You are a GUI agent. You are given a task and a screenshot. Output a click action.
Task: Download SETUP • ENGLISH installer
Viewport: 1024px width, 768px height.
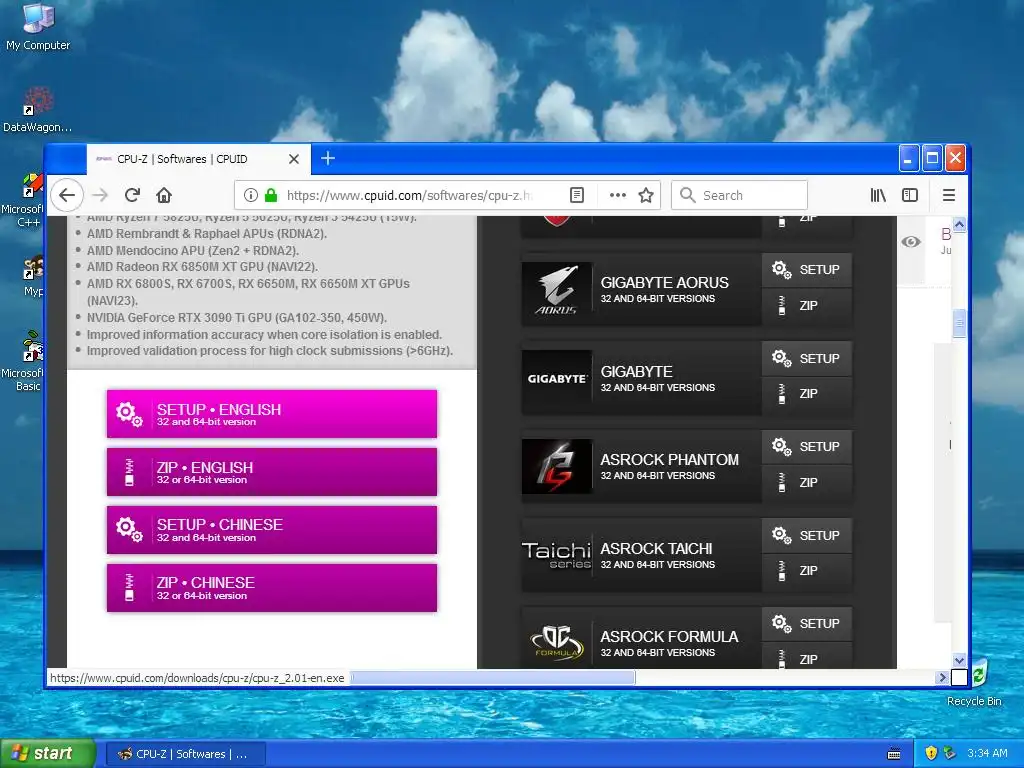pos(272,414)
